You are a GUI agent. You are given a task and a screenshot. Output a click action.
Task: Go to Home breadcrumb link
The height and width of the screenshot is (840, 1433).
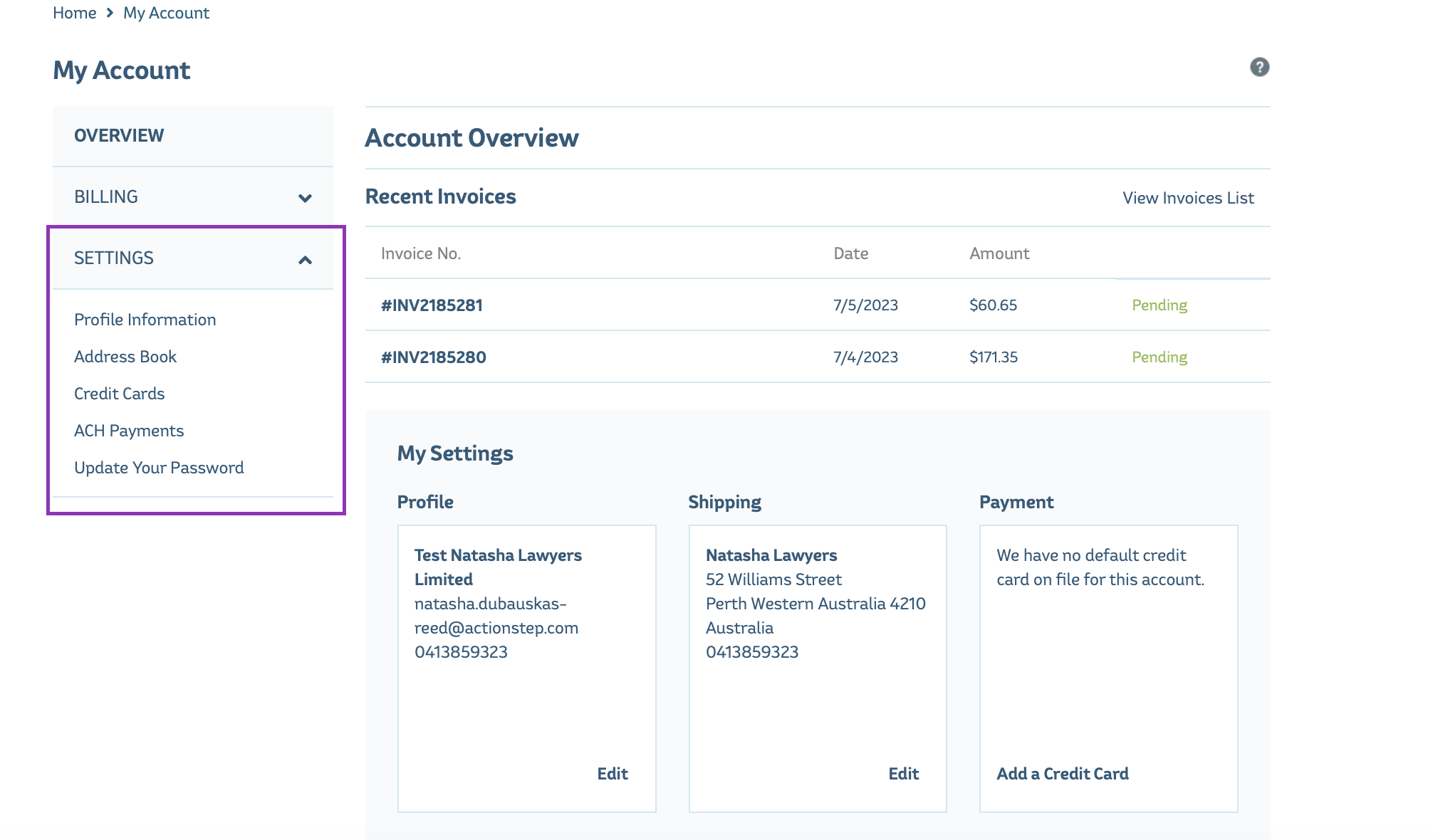tap(74, 13)
